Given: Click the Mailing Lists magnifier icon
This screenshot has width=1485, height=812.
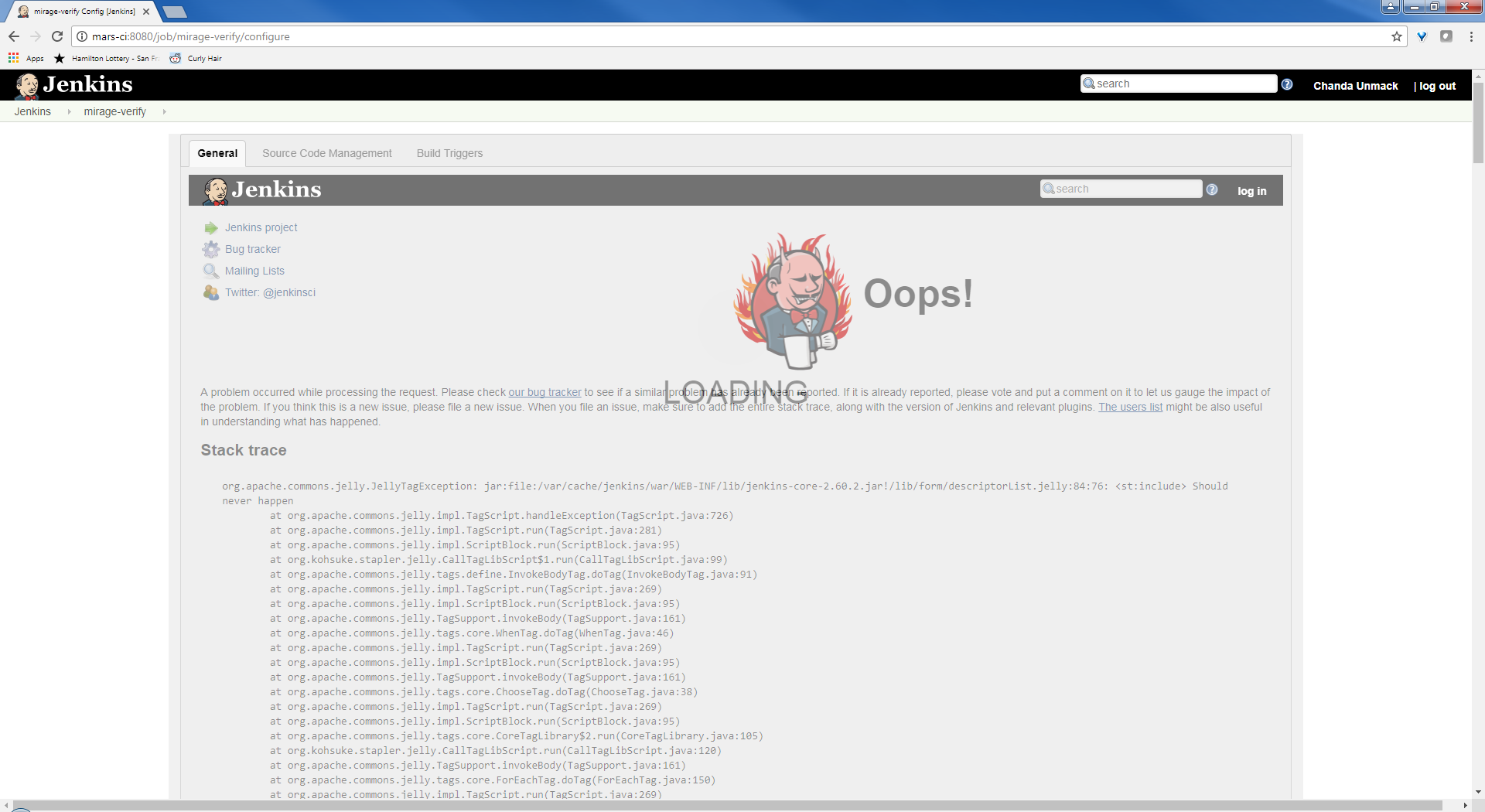Looking at the screenshot, I should (210, 271).
